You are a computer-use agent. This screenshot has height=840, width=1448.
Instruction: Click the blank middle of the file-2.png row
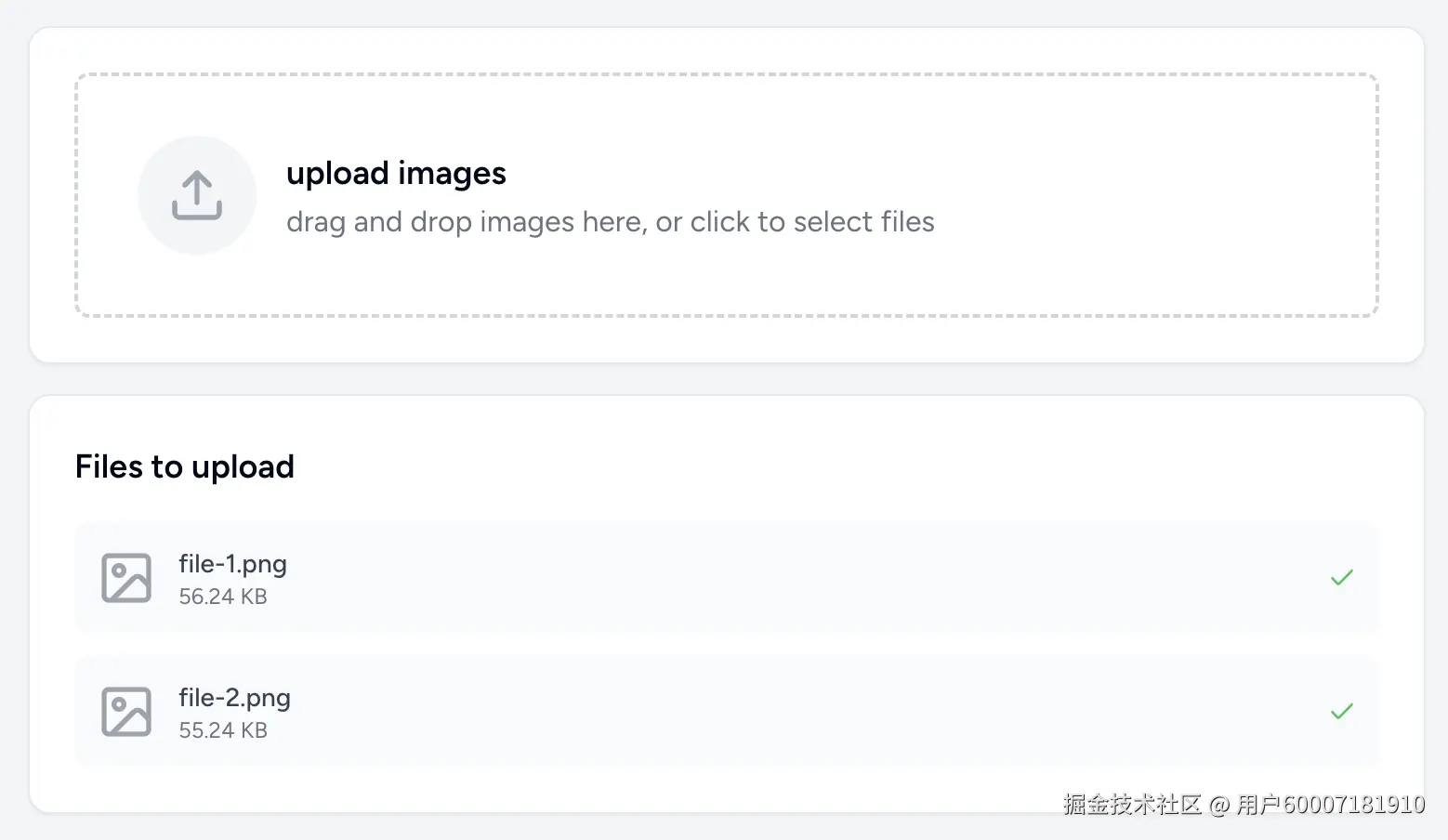[x=744, y=712]
